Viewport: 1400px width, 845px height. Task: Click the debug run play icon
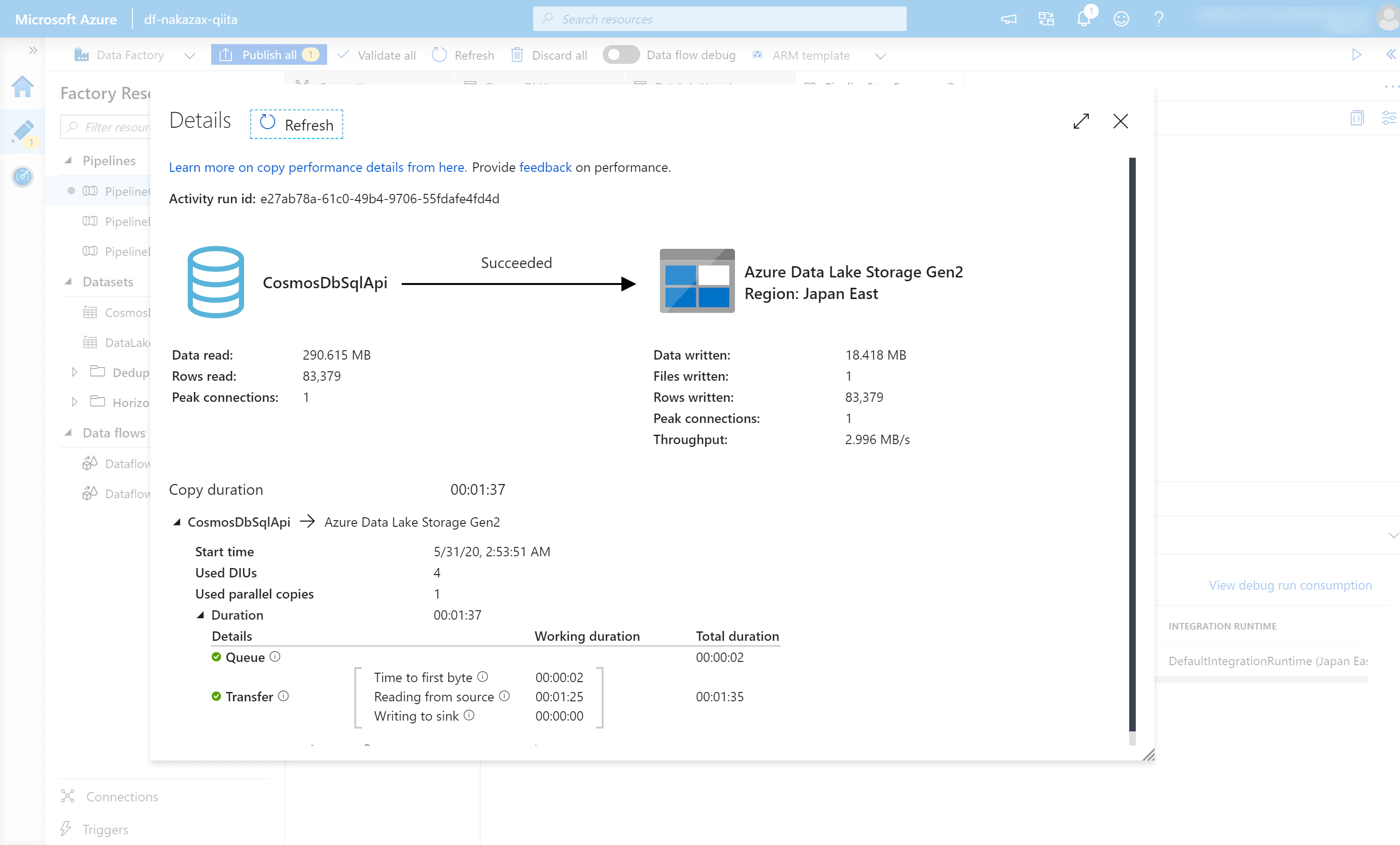coord(1356,54)
